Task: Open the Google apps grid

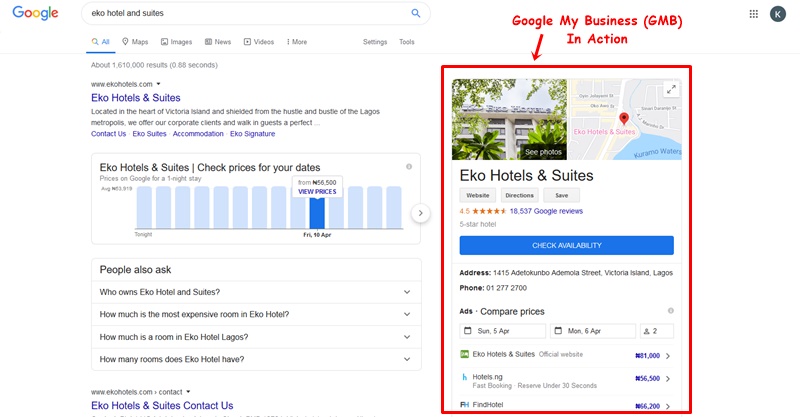Action: [754, 14]
